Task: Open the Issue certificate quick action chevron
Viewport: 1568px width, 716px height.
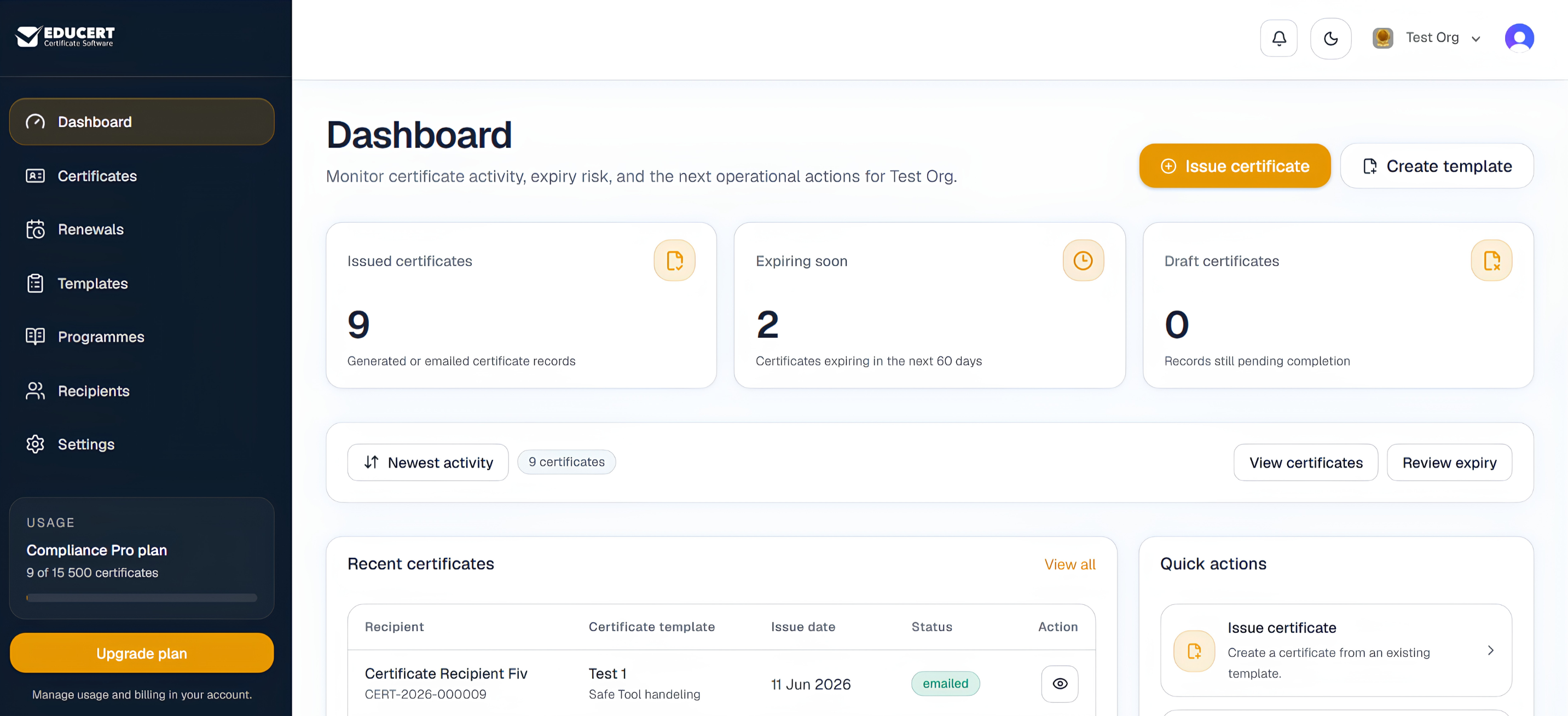Action: pyautogui.click(x=1491, y=650)
